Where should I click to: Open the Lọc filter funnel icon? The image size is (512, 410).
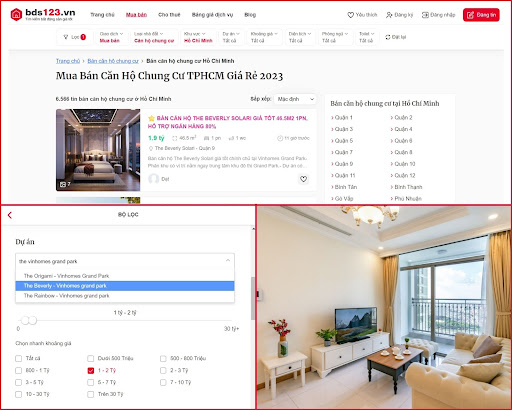point(66,37)
